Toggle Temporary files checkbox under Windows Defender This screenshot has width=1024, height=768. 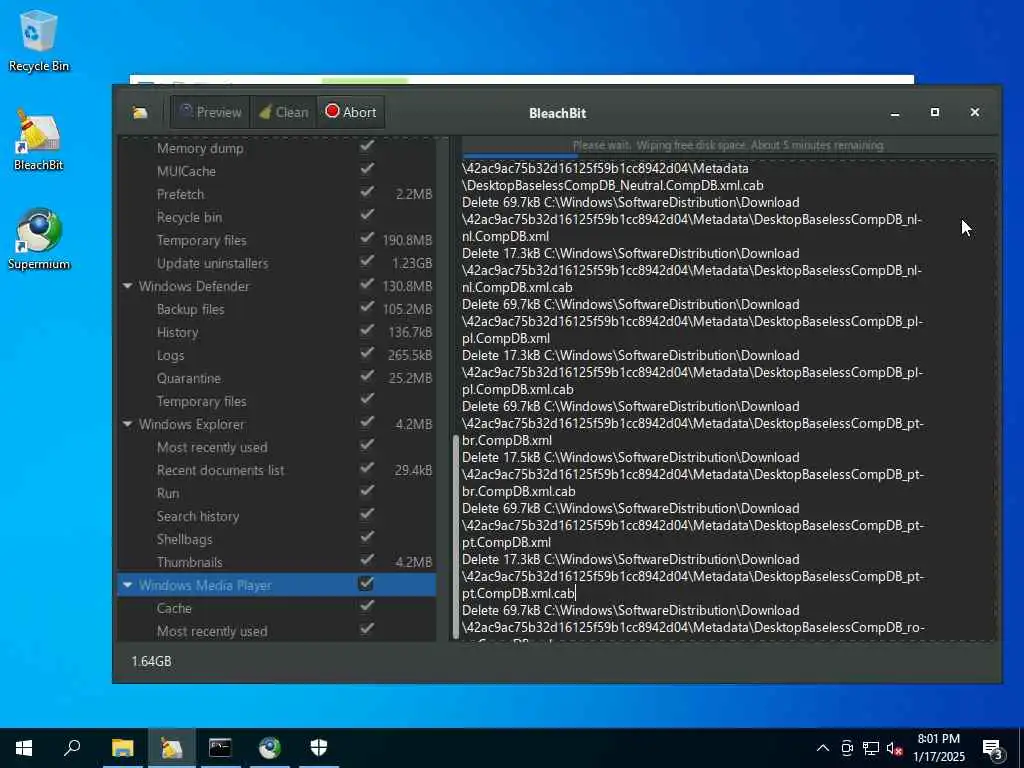(366, 399)
